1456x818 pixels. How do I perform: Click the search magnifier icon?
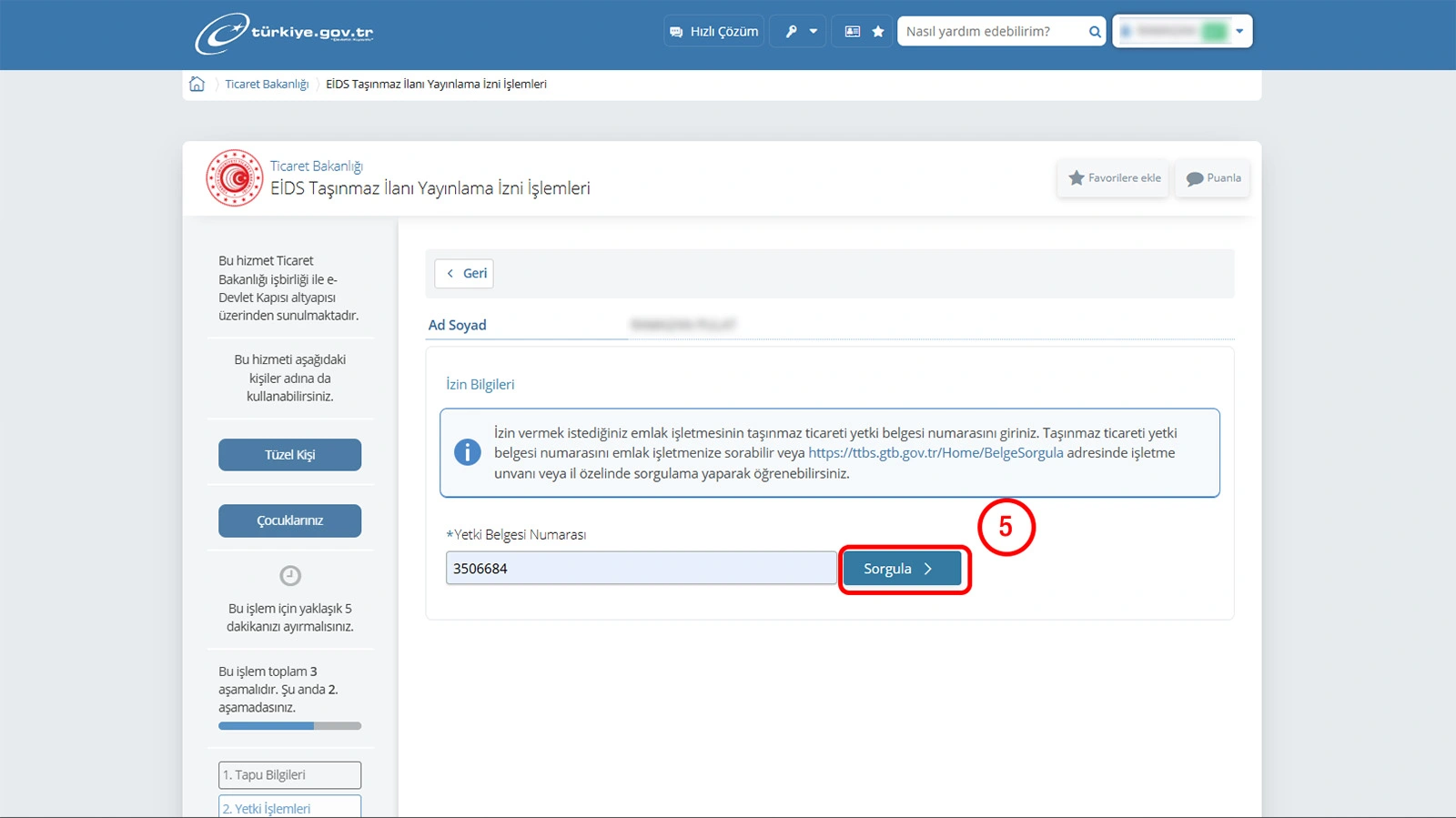tap(1095, 32)
